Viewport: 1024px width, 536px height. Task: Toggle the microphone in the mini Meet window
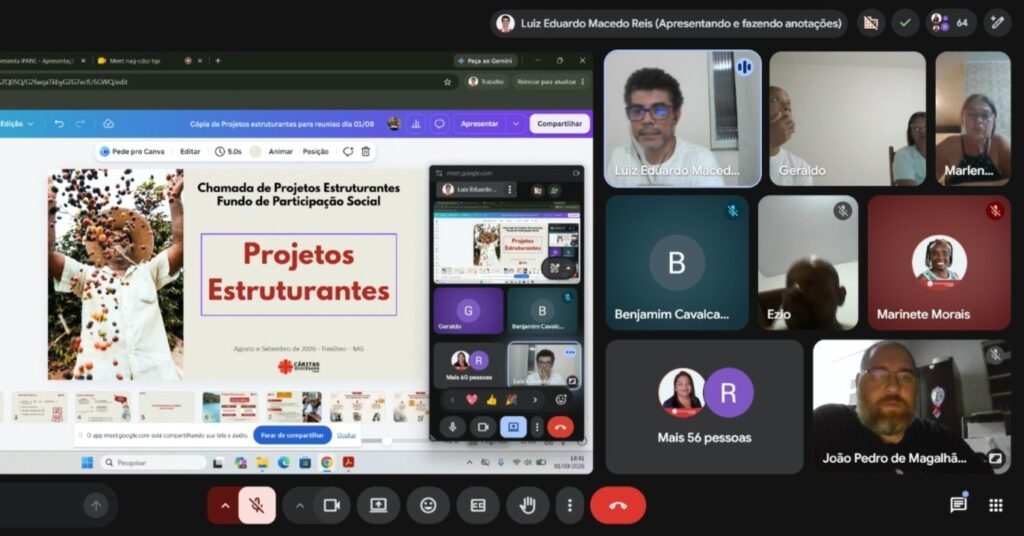[x=452, y=427]
